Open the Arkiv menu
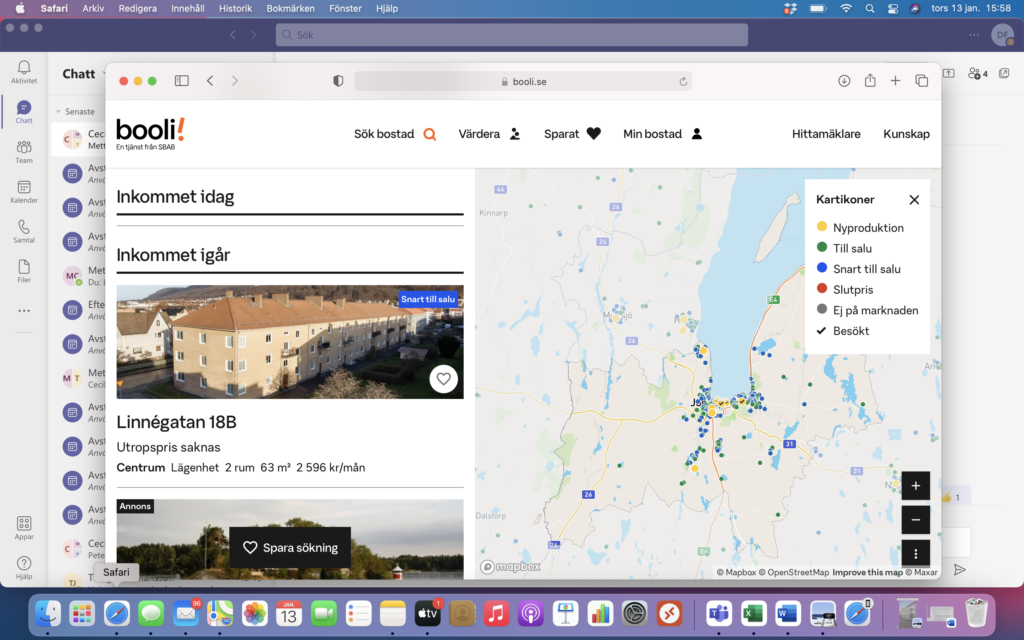 tap(93, 8)
